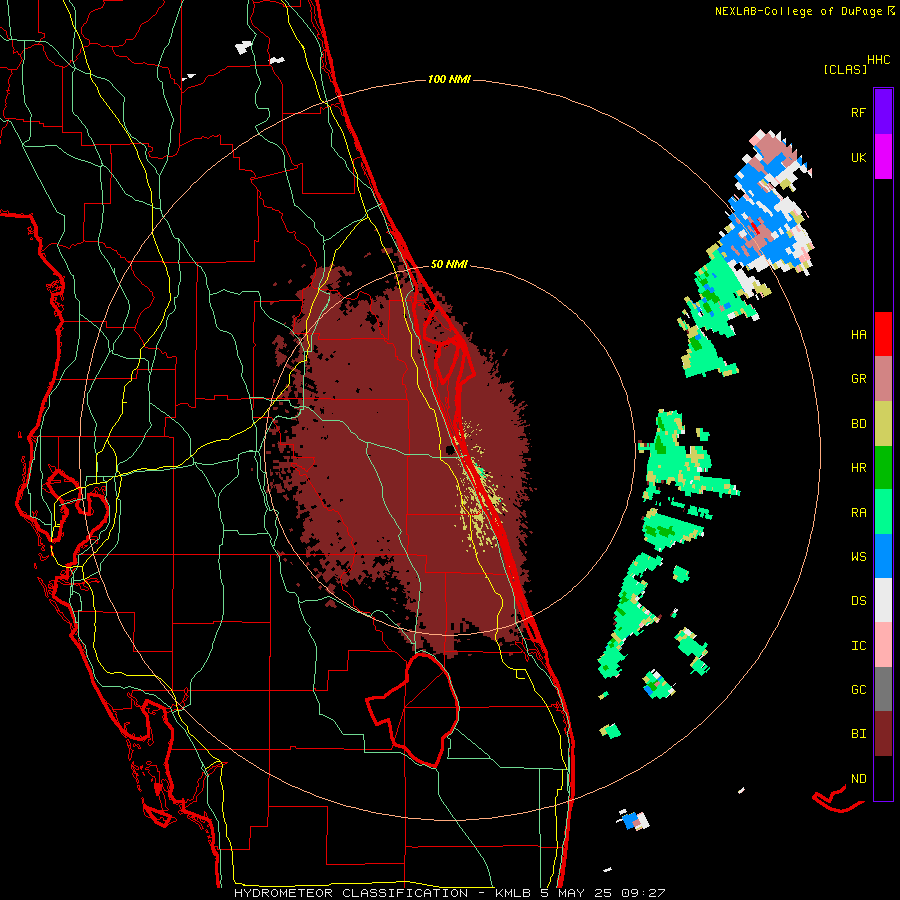Click the 'BD' legend label
The image size is (900, 900).
858,424
